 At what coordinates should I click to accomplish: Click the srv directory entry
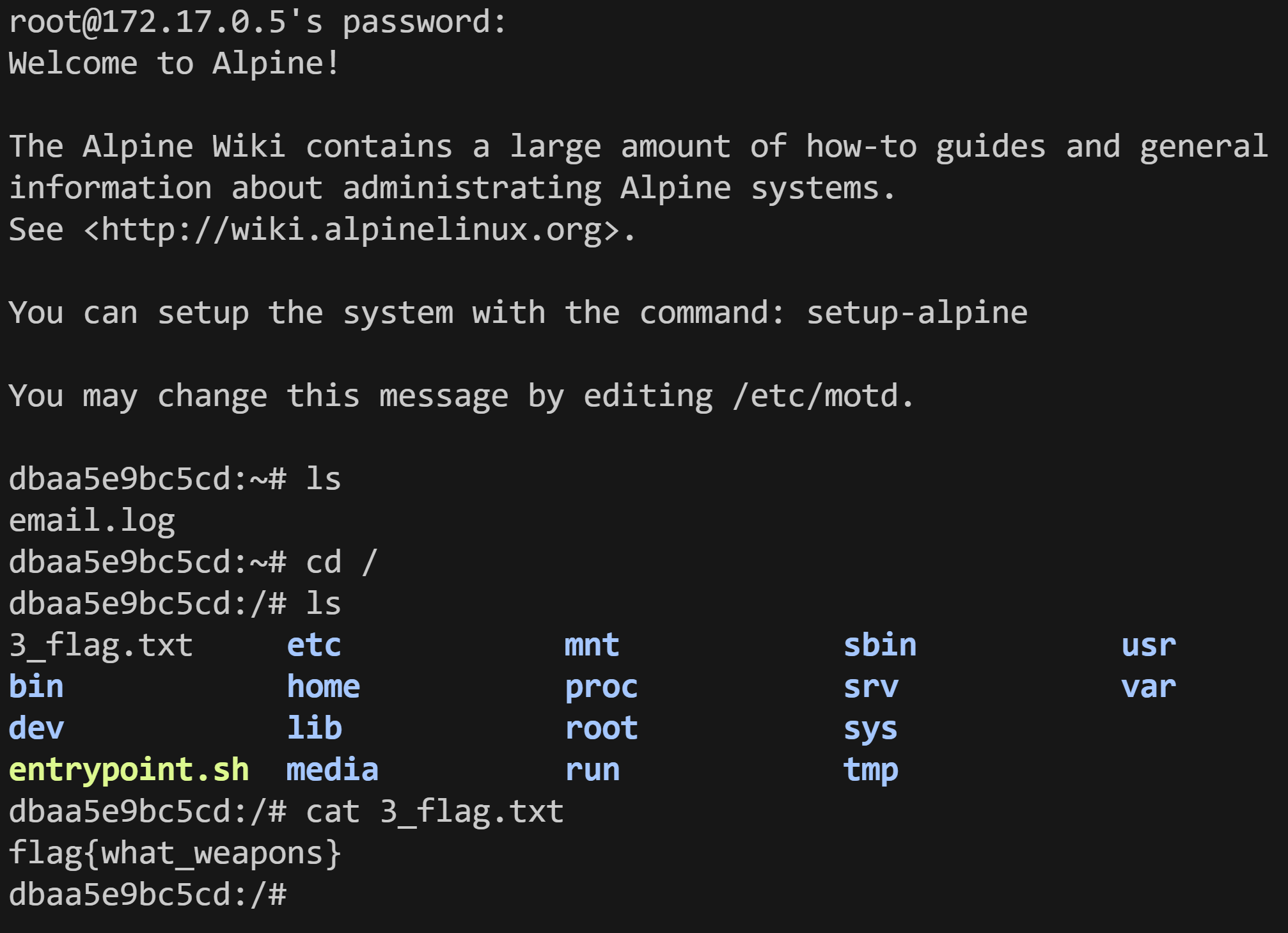pos(870,687)
